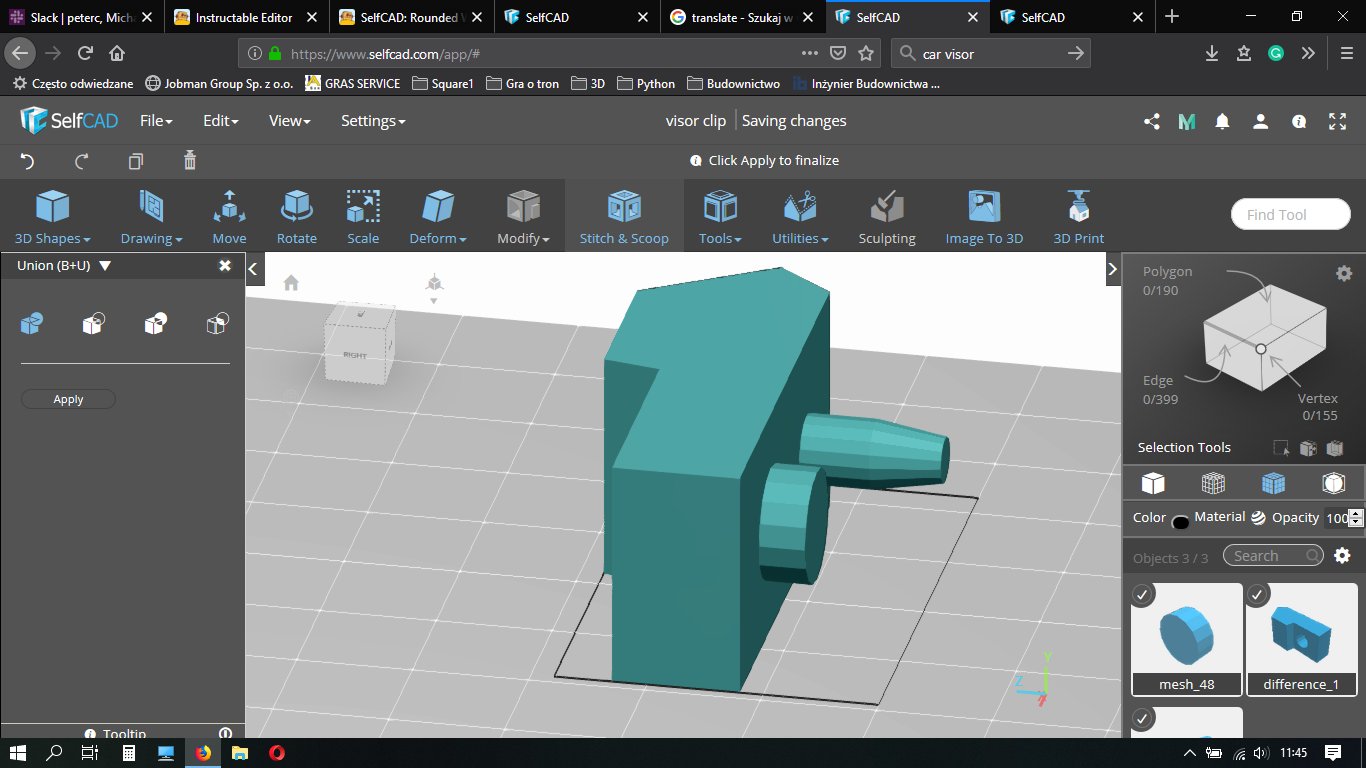
Task: Open the File menu
Action: coord(156,121)
